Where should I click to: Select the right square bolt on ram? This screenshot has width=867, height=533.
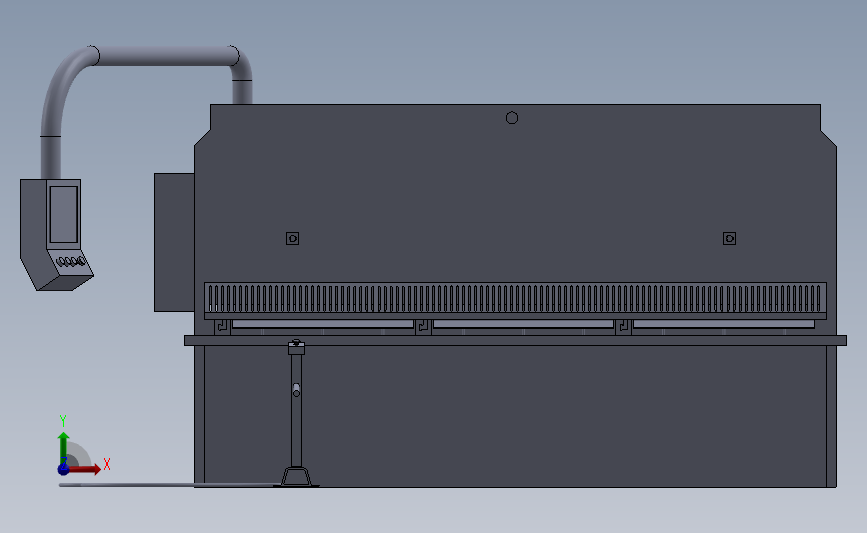click(x=729, y=238)
